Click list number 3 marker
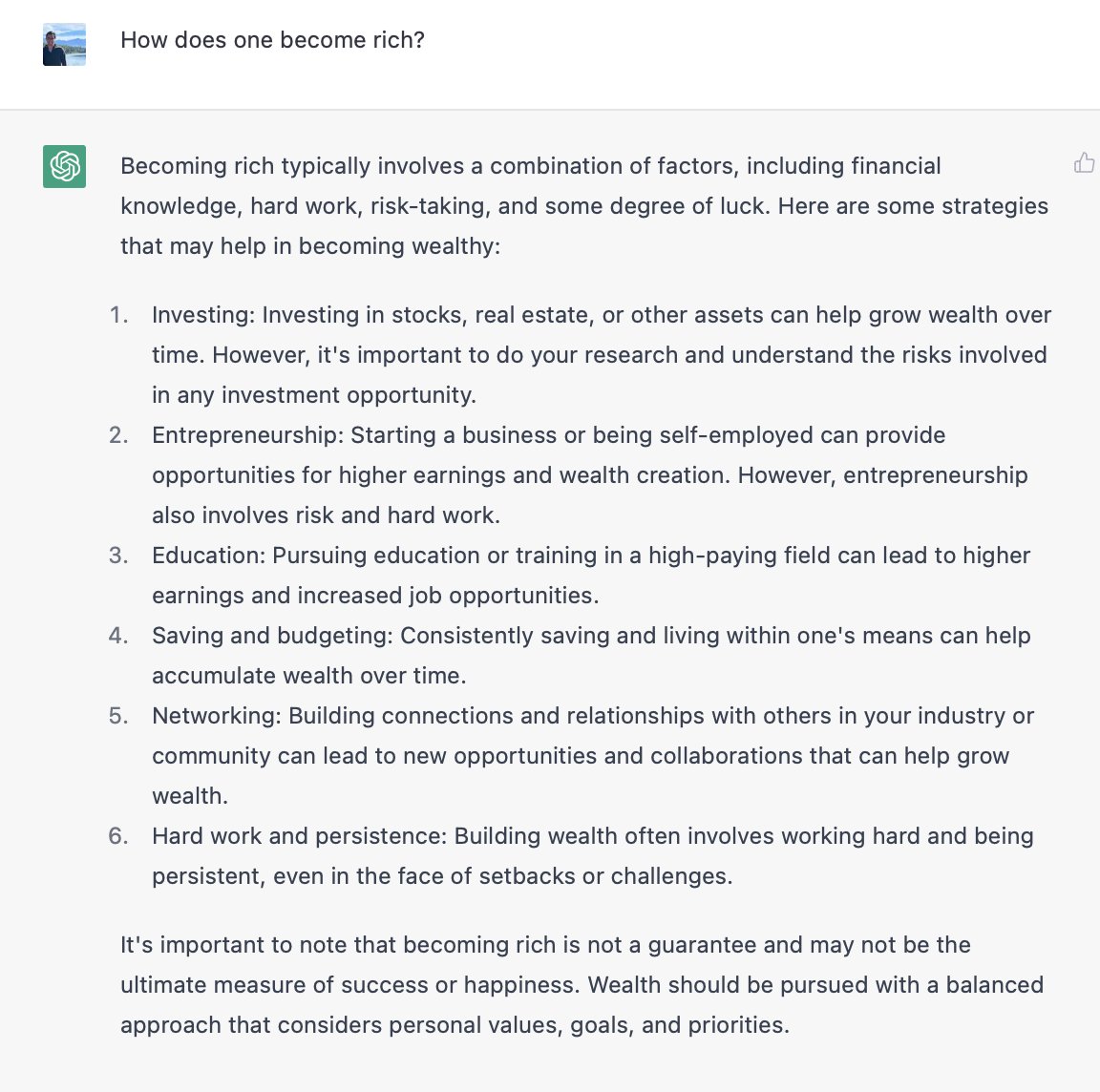Image resolution: width=1100 pixels, height=1092 pixels. click(x=118, y=555)
